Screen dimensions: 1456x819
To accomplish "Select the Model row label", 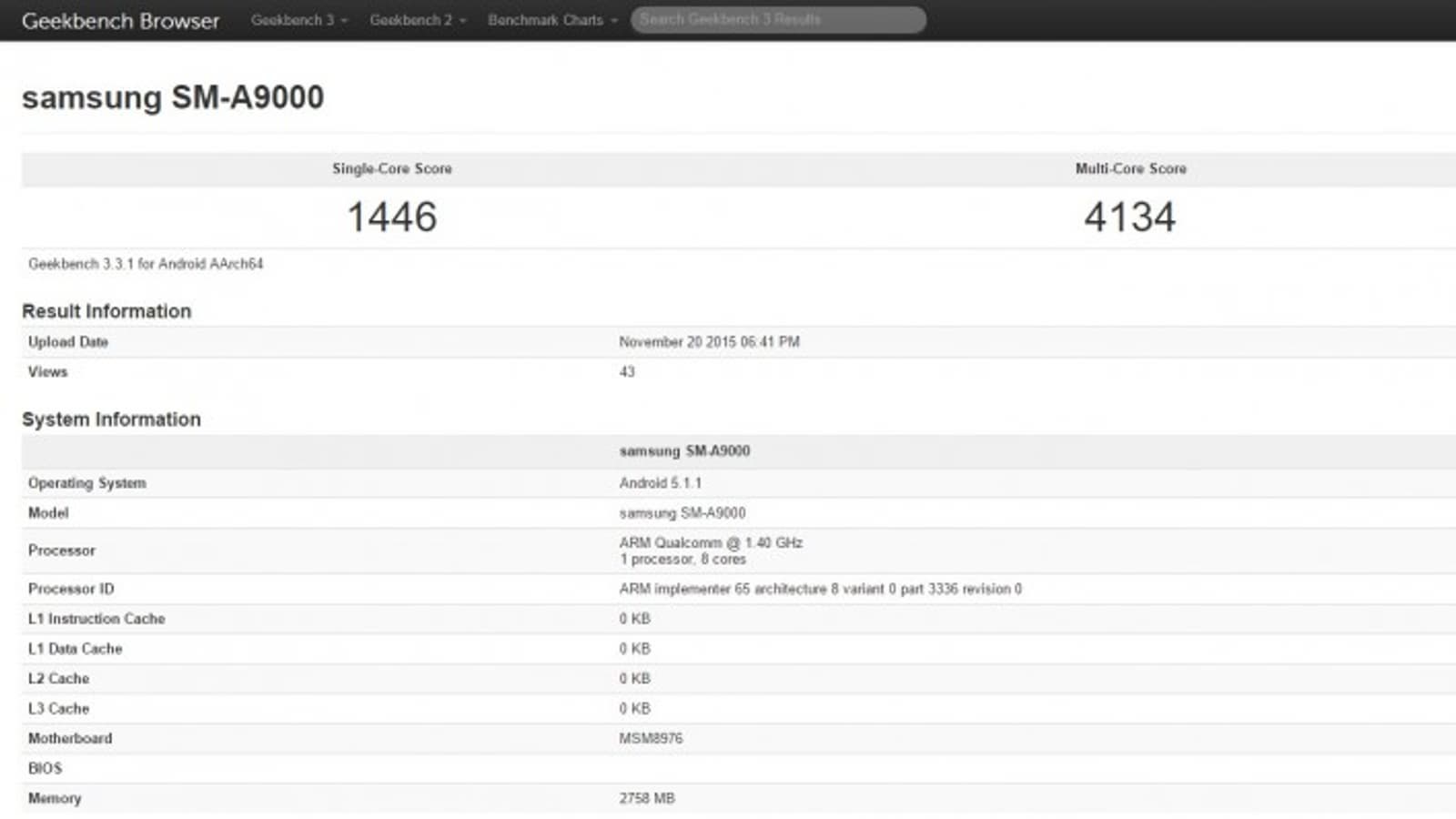I will 48,513.
